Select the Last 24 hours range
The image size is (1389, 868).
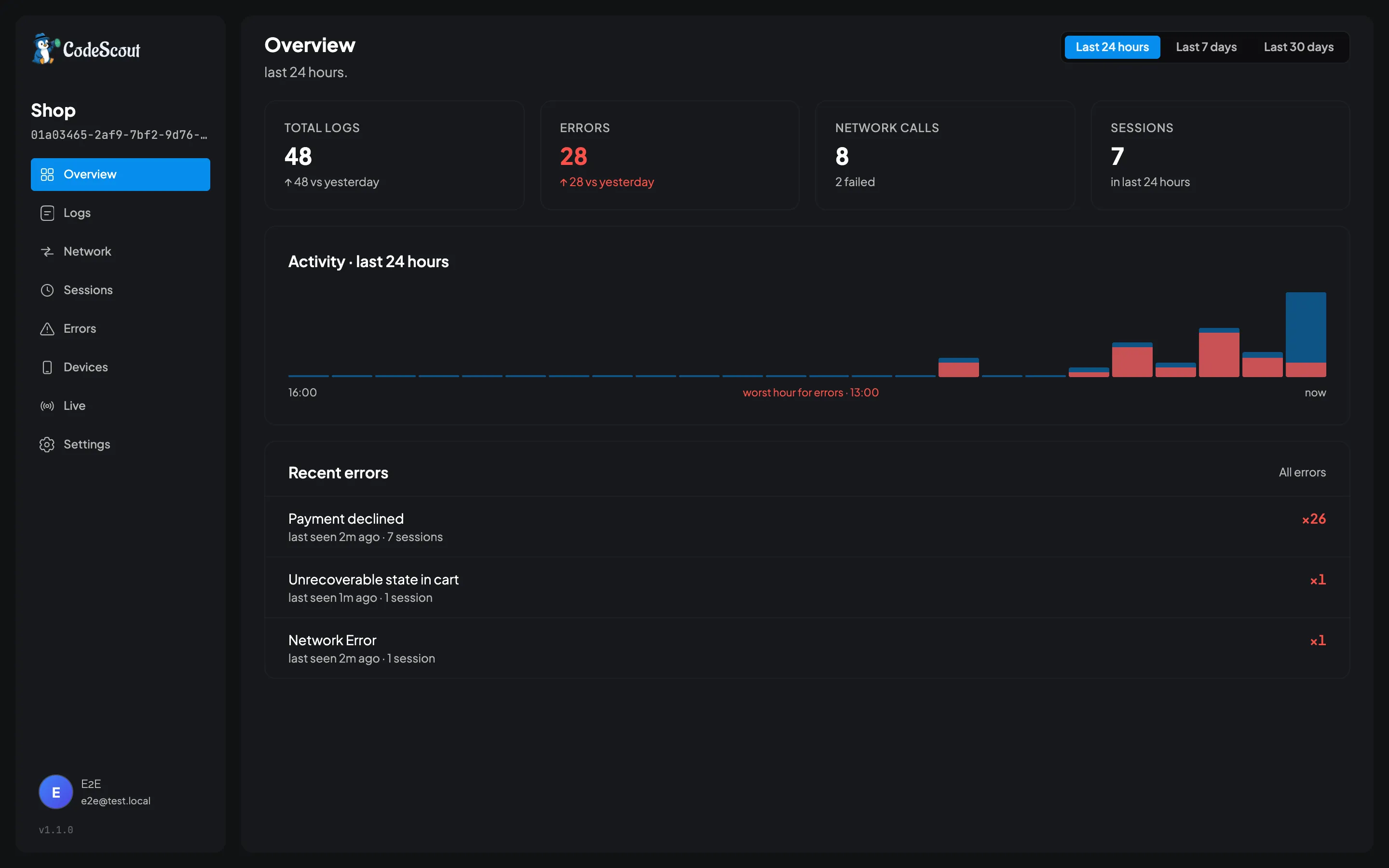1112,47
